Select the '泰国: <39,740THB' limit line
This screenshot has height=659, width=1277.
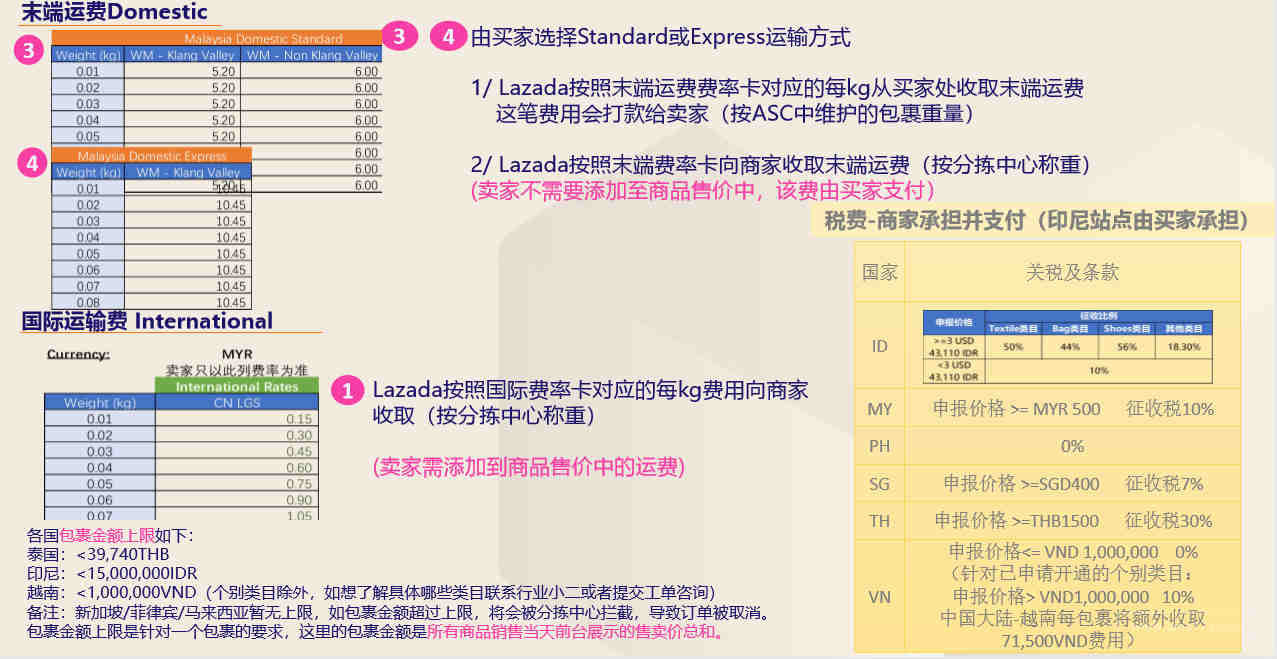coord(98,555)
